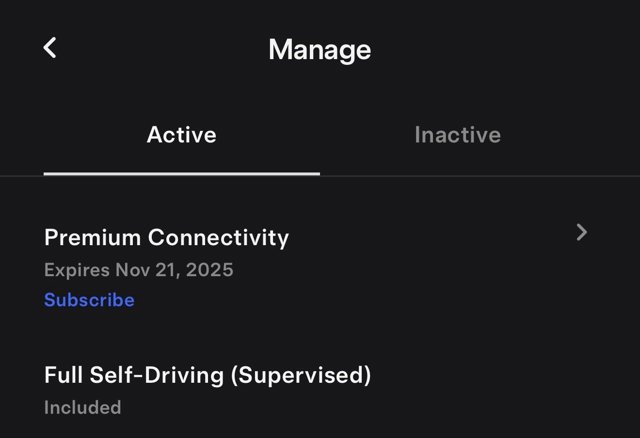This screenshot has height=438, width=640.
Task: Tap the Expires Nov 21, 2025 text
Action: pos(139,270)
